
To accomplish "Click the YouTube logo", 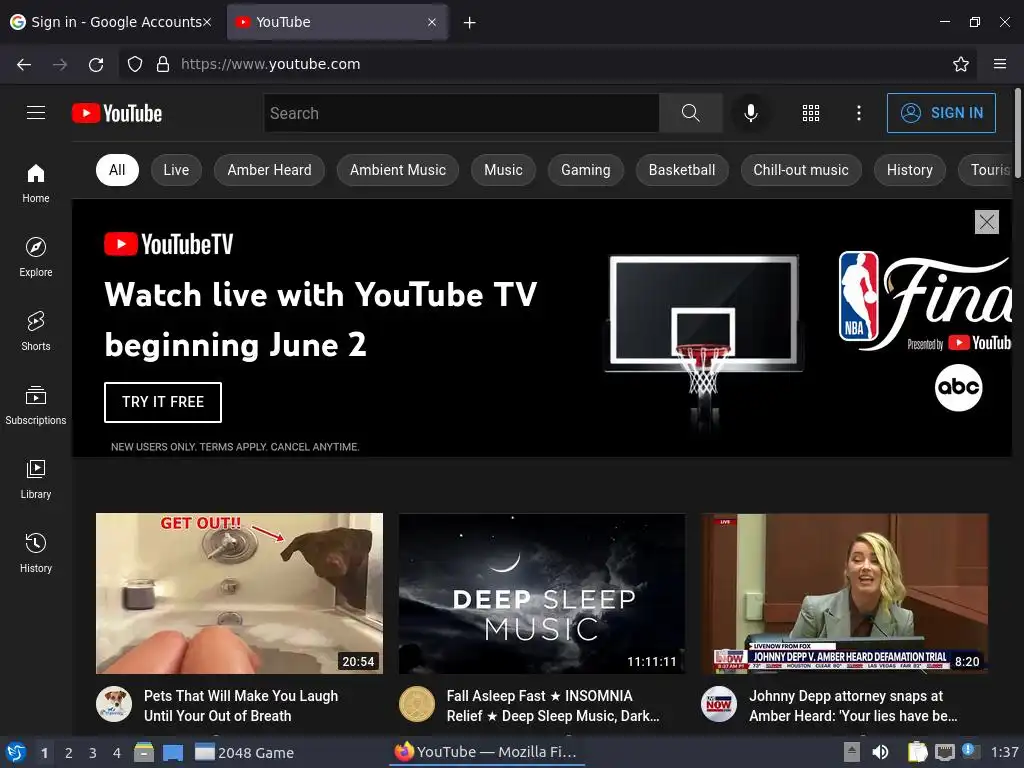I will pos(117,113).
